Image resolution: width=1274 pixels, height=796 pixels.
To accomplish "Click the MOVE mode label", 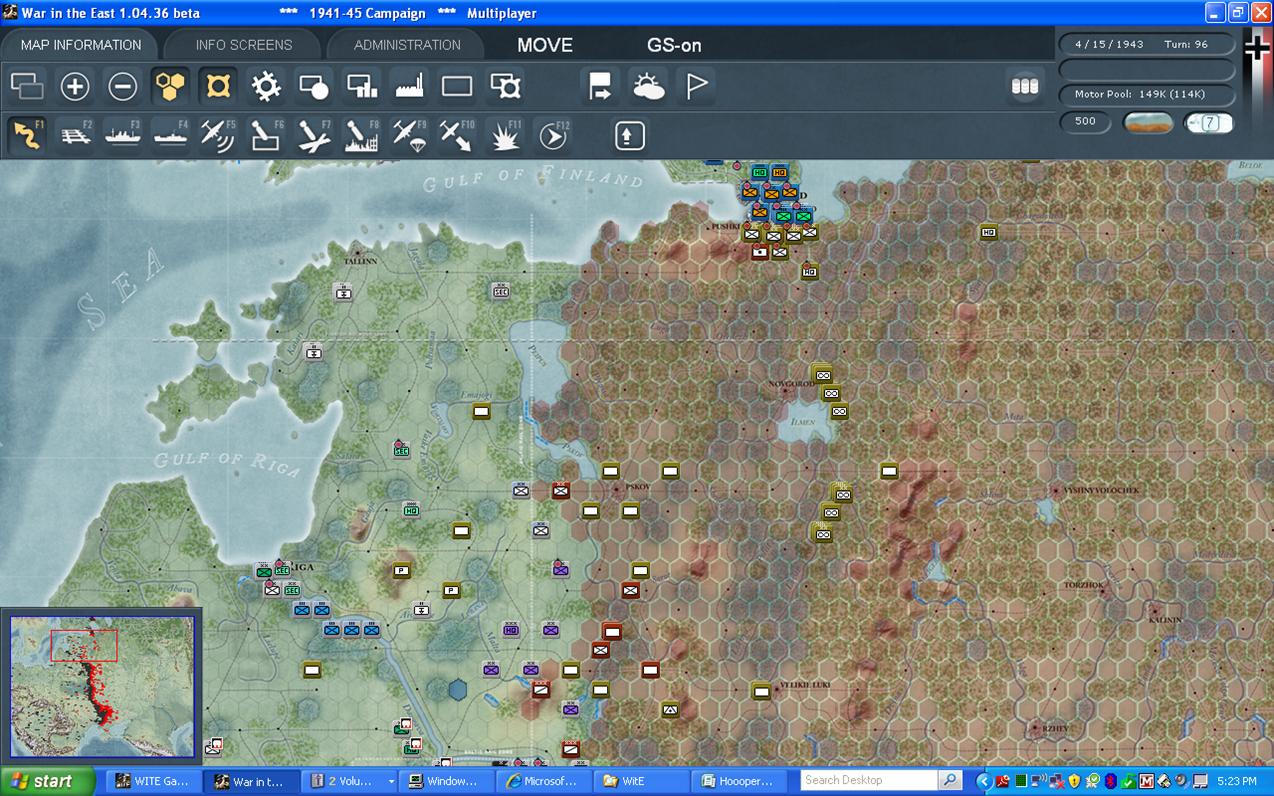I will (545, 45).
